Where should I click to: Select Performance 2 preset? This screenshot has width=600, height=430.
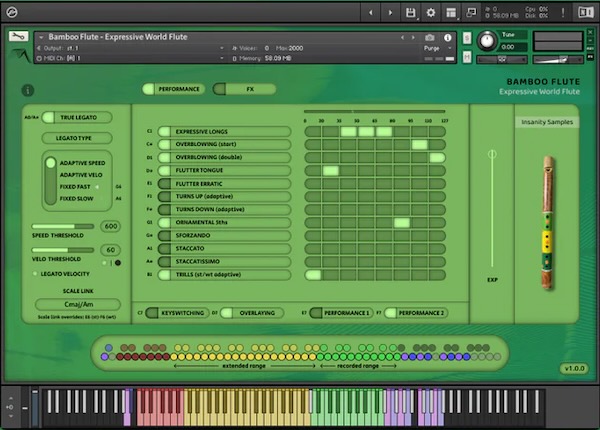(x=416, y=313)
